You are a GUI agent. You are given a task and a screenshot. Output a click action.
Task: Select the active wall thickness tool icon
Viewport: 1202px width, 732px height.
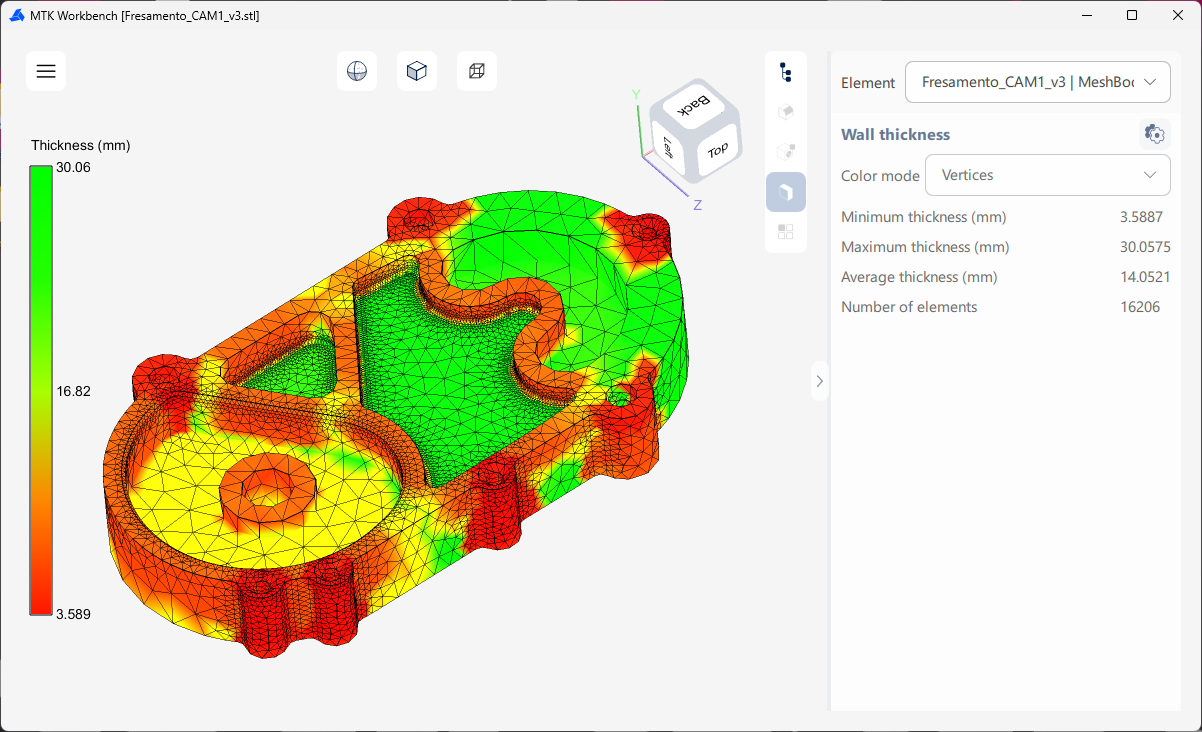tap(786, 192)
